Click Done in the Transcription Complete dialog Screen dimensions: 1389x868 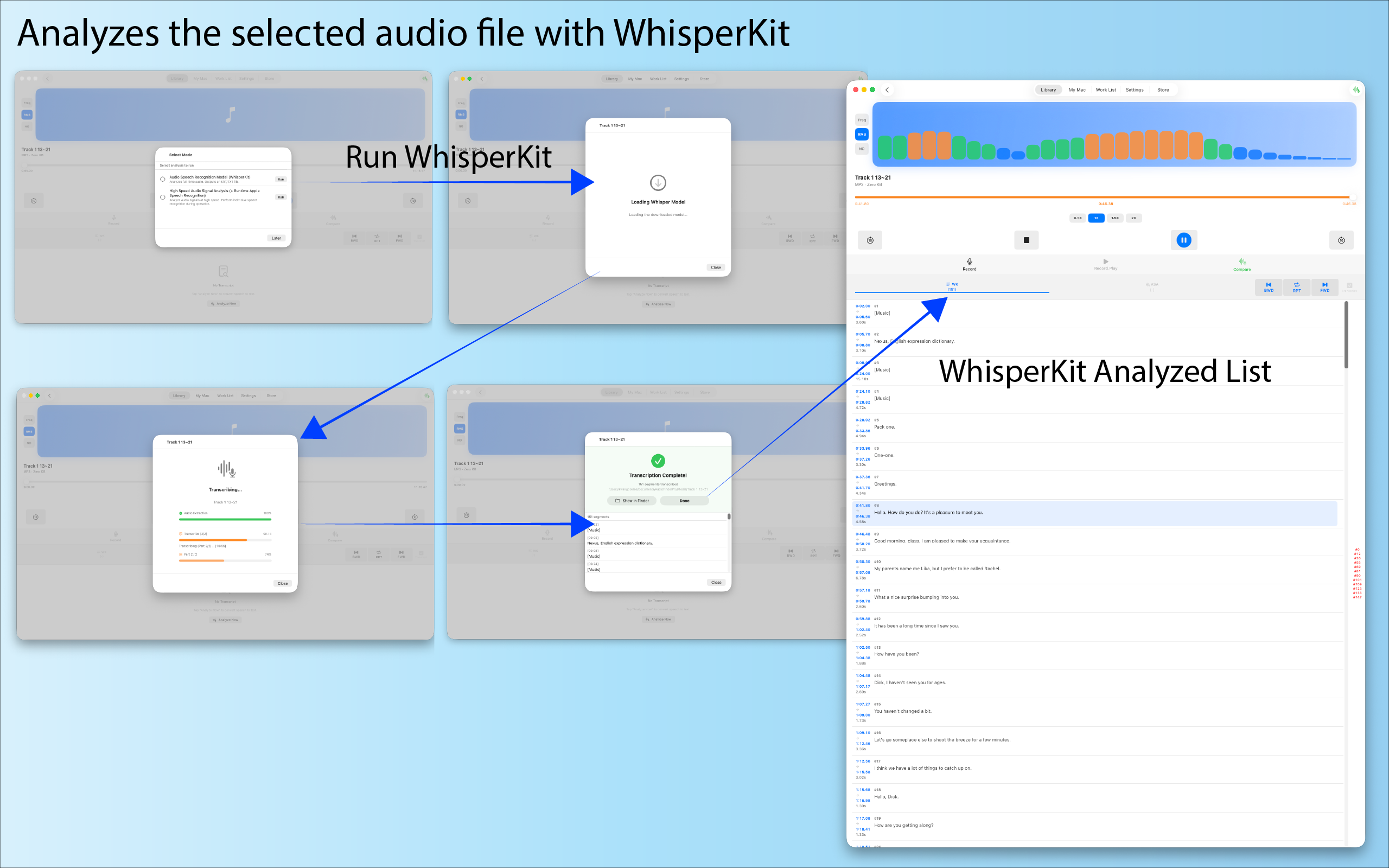[x=684, y=501]
